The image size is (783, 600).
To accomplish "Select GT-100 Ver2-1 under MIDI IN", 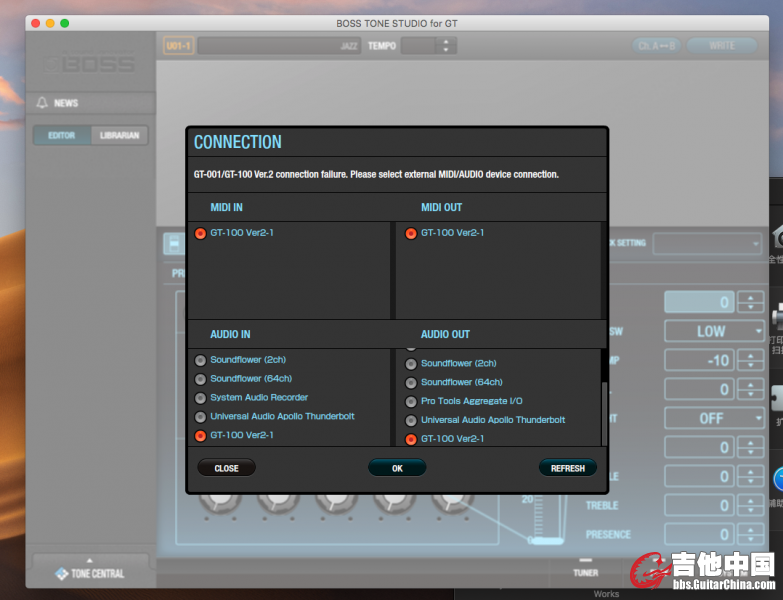I will click(x=200, y=233).
